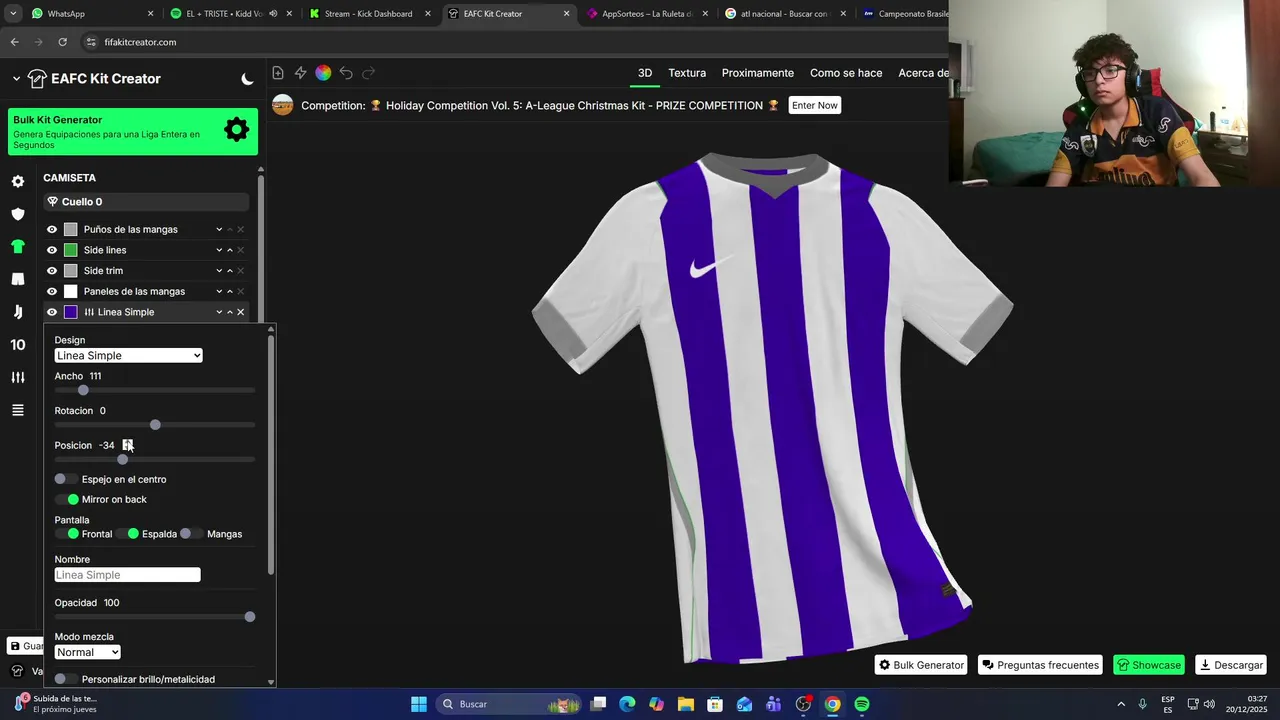This screenshot has width=1280, height=720.
Task: Click the lightning bolt icon in toolbar
Action: click(x=300, y=73)
